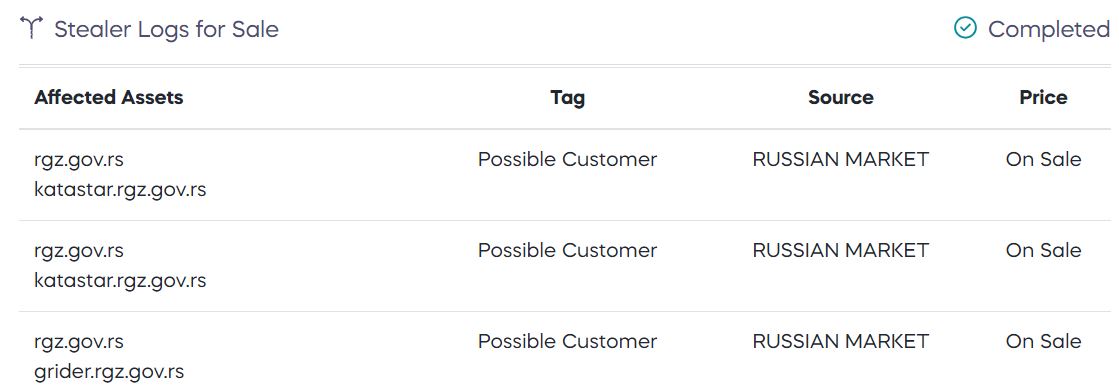Sort by the Tag column header

[567, 98]
